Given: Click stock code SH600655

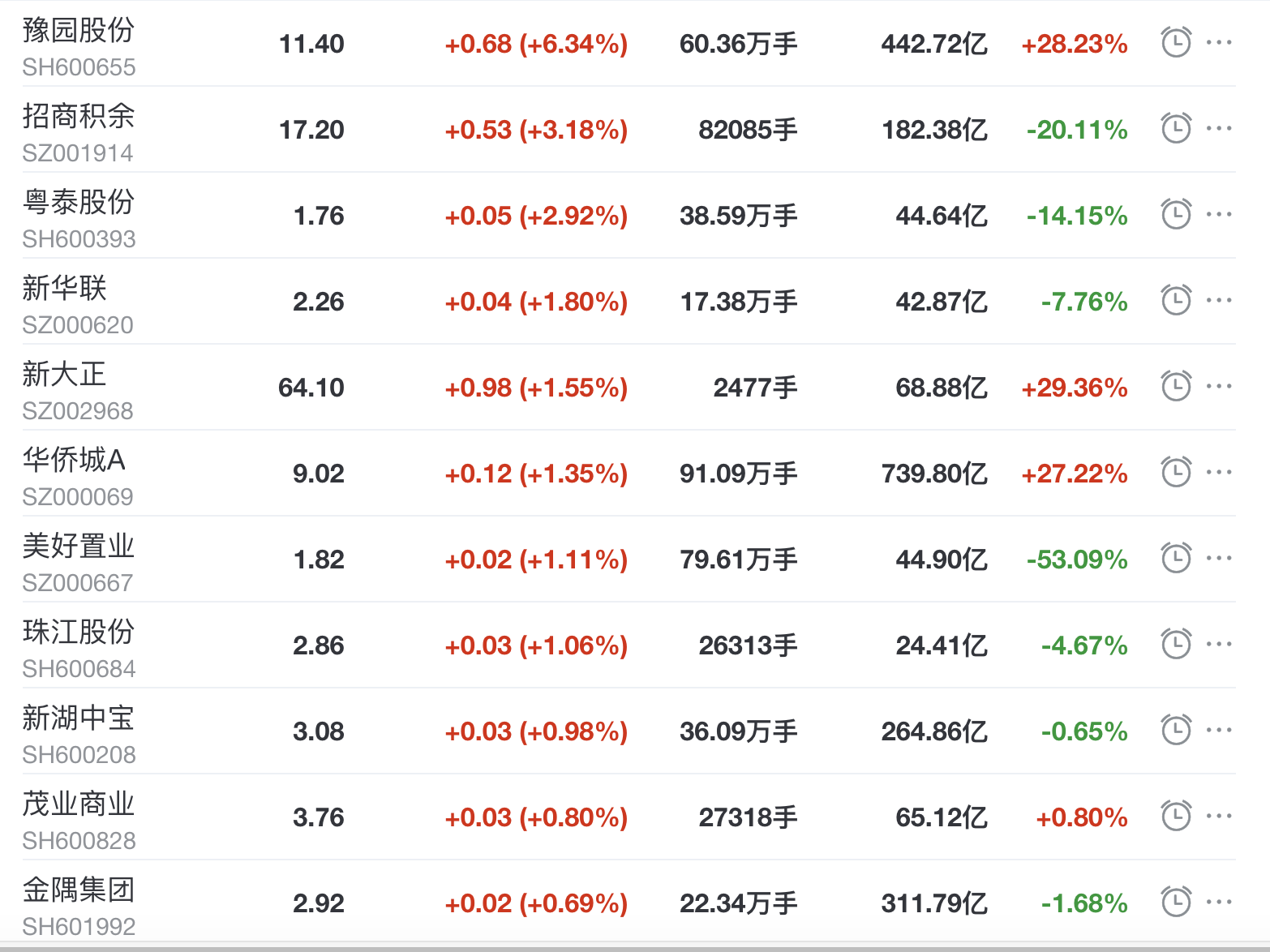Looking at the screenshot, I should click(79, 67).
